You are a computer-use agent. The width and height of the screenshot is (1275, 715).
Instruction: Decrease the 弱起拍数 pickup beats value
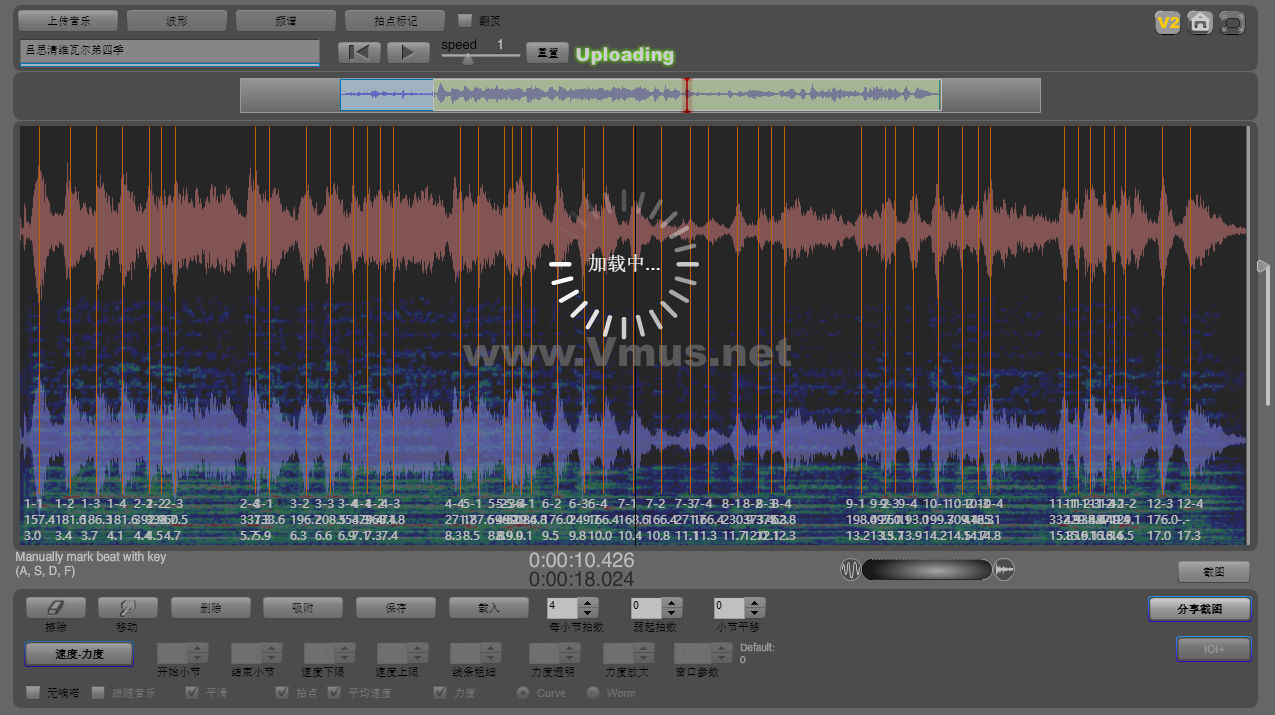click(x=671, y=612)
